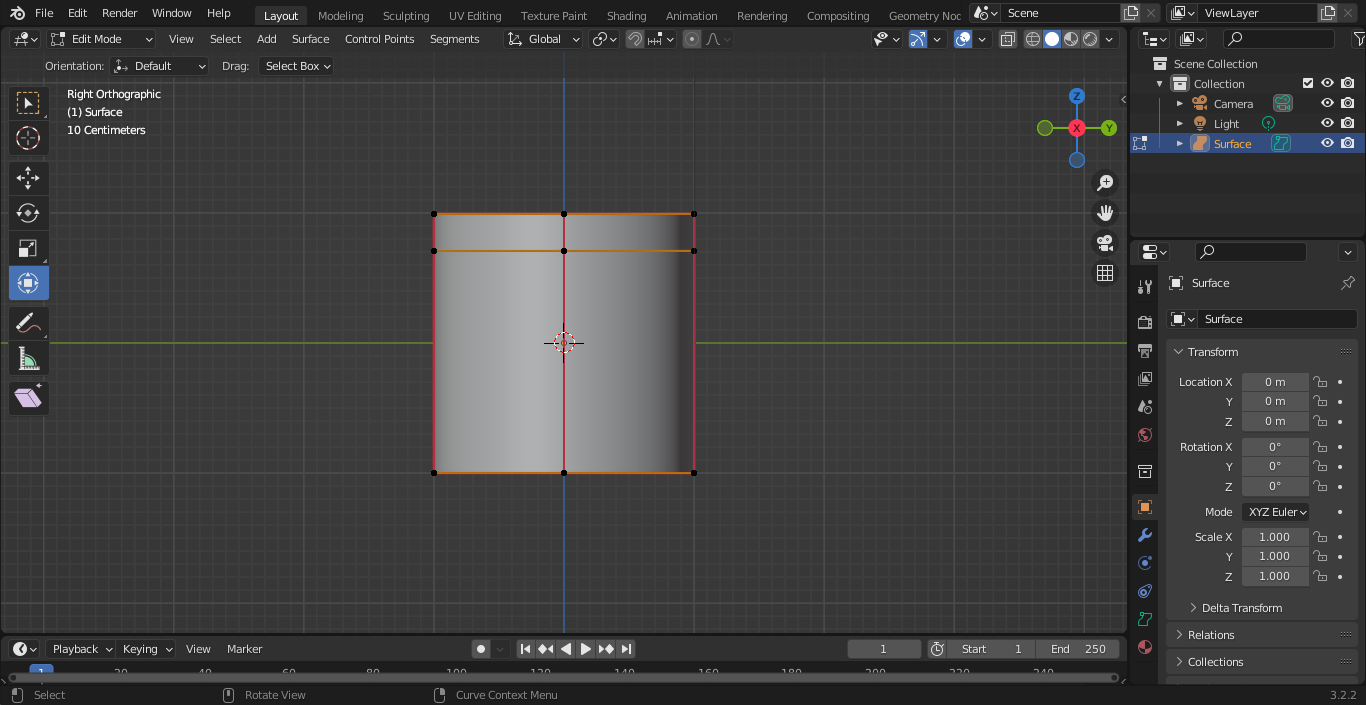Enable proportional editing toggle

(692, 39)
